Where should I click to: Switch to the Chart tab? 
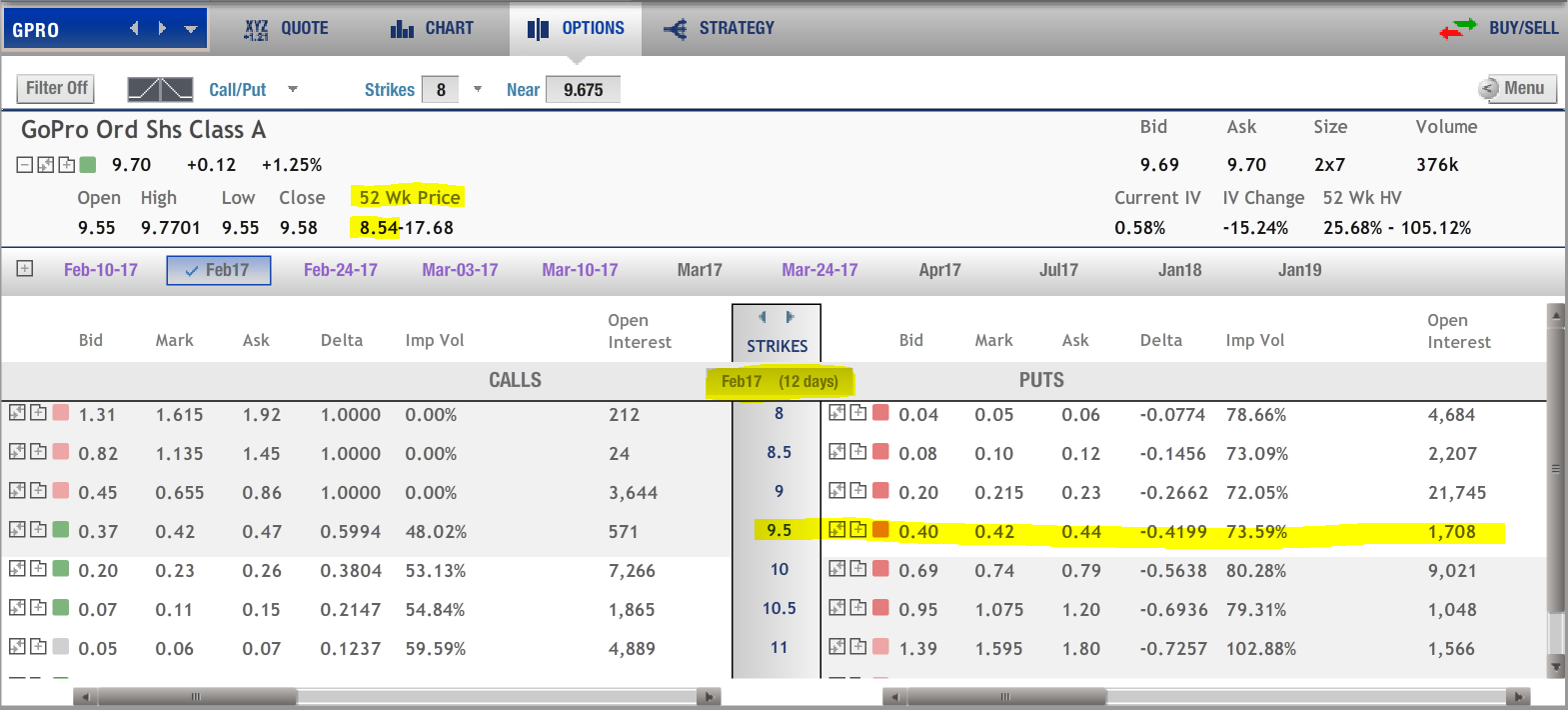tap(432, 28)
